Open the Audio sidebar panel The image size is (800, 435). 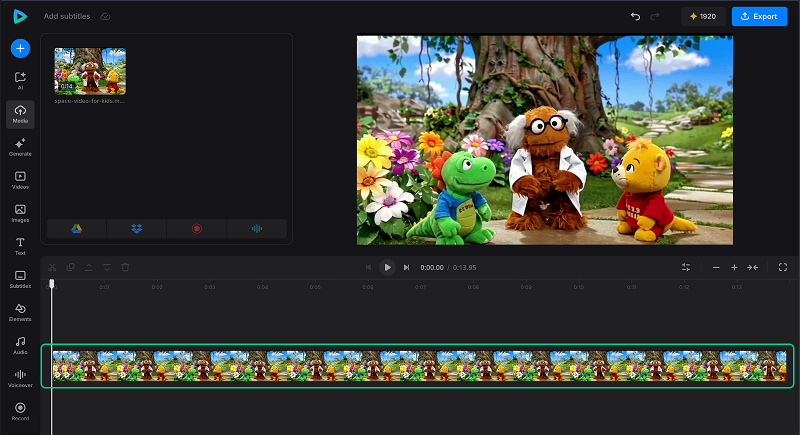tap(20, 345)
